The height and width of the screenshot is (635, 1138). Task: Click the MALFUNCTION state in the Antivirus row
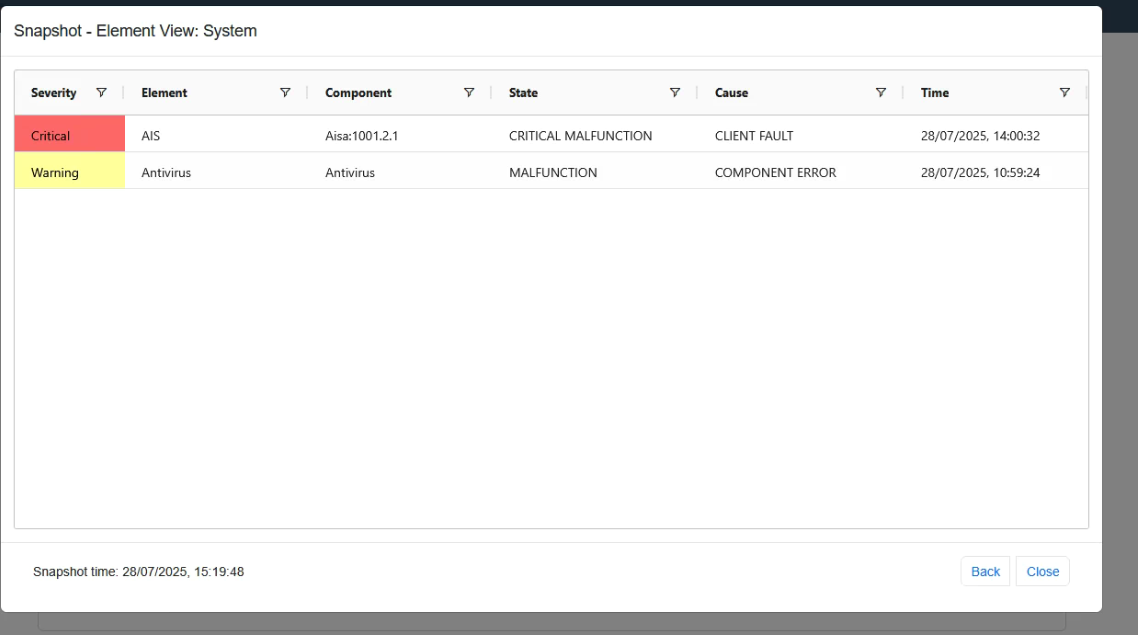click(595, 172)
